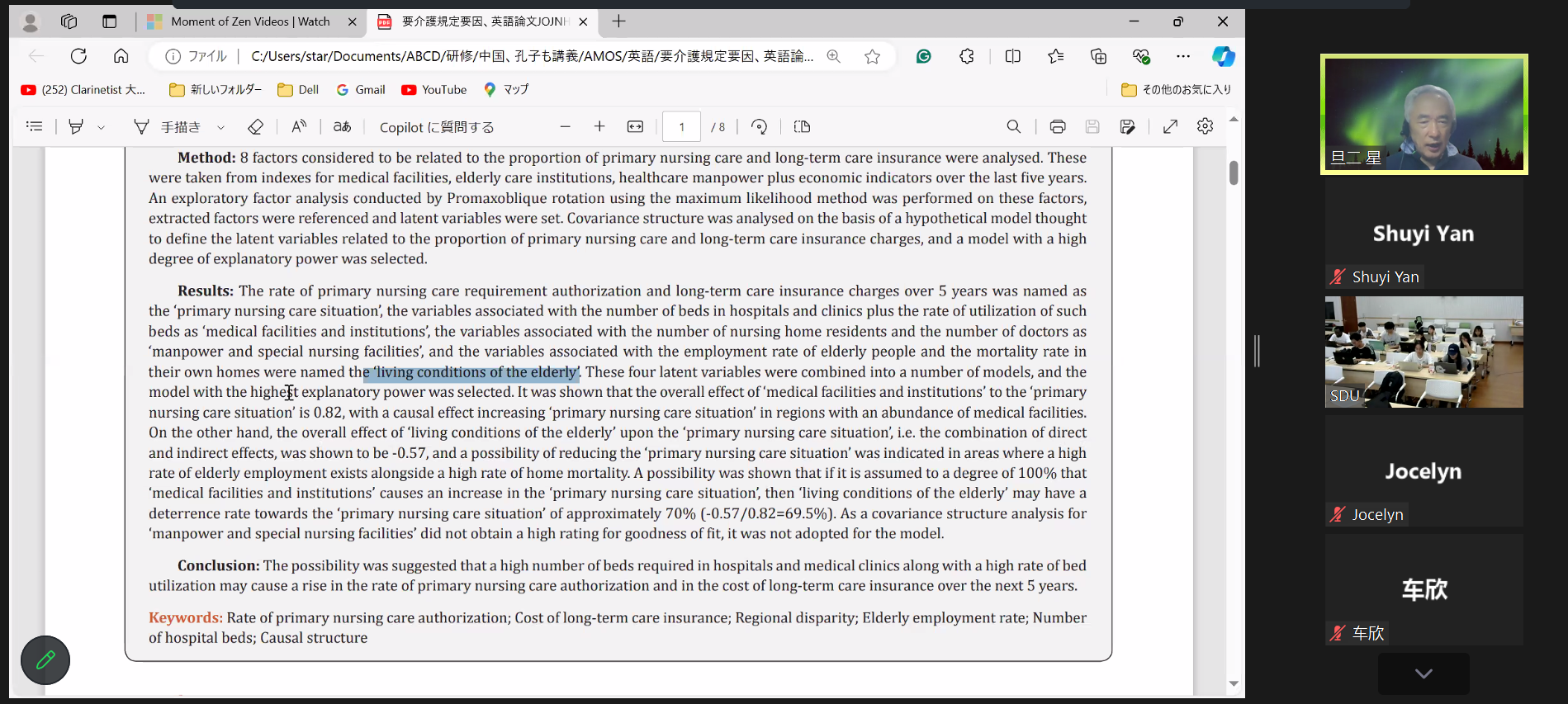Click the read aloud icon

[x=299, y=126]
